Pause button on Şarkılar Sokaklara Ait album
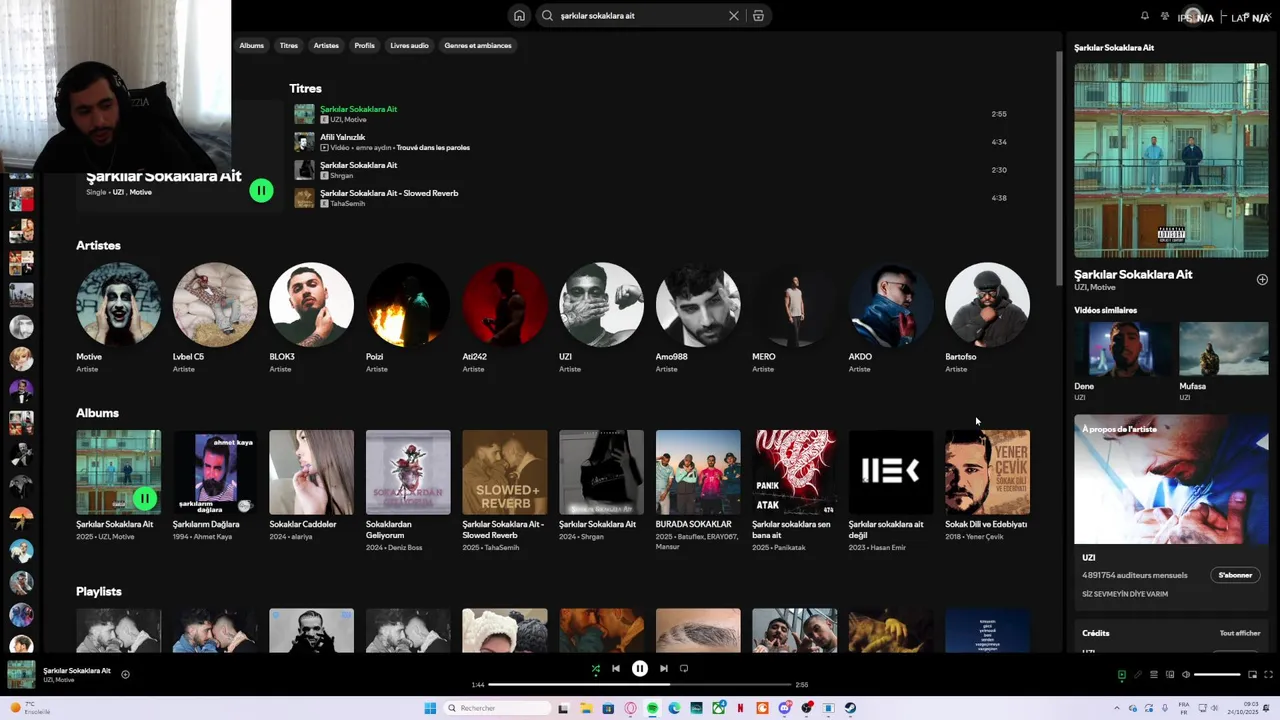 [x=145, y=498]
